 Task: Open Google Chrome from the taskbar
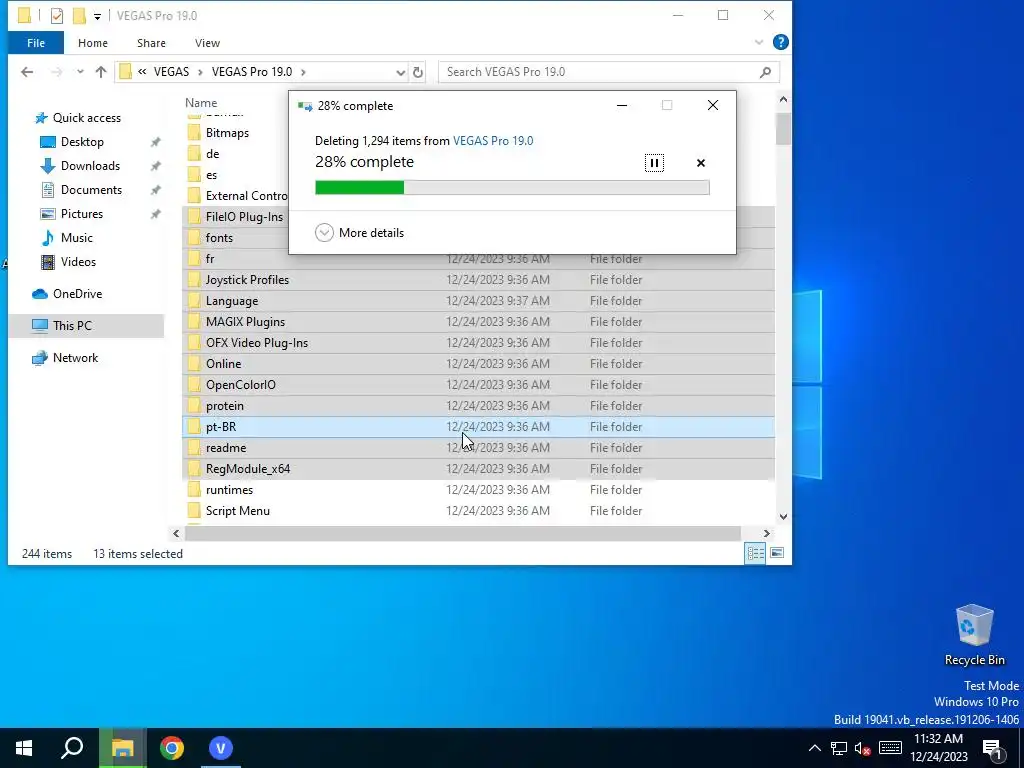(172, 748)
